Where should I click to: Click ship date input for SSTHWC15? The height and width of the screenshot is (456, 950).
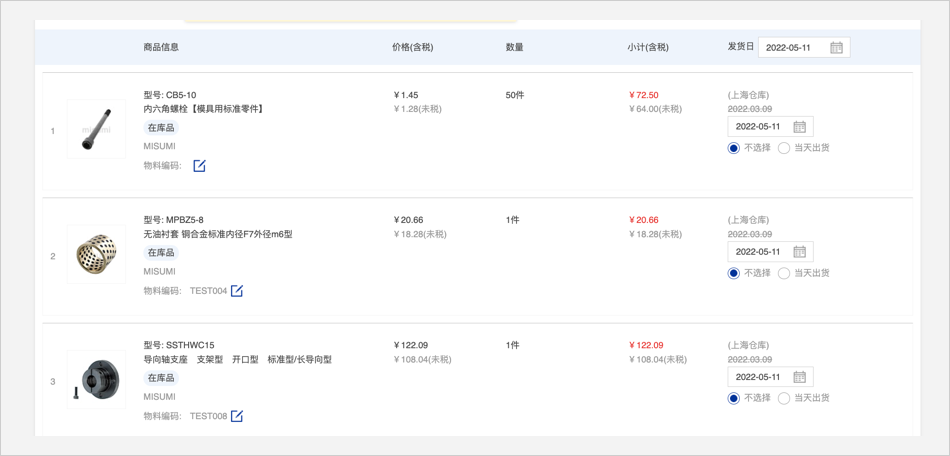tap(759, 377)
